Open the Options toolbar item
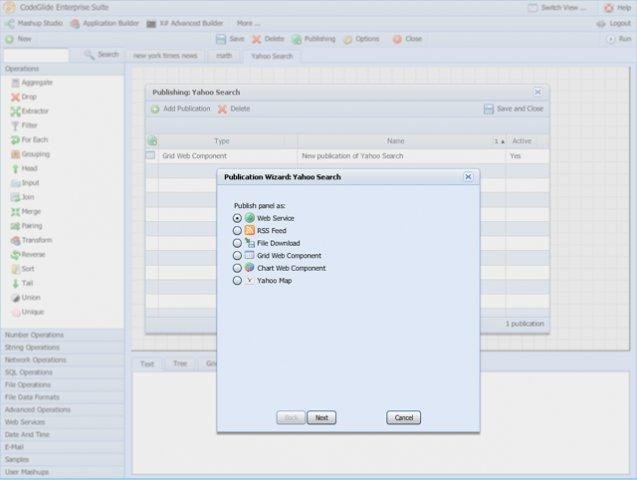 [361, 39]
